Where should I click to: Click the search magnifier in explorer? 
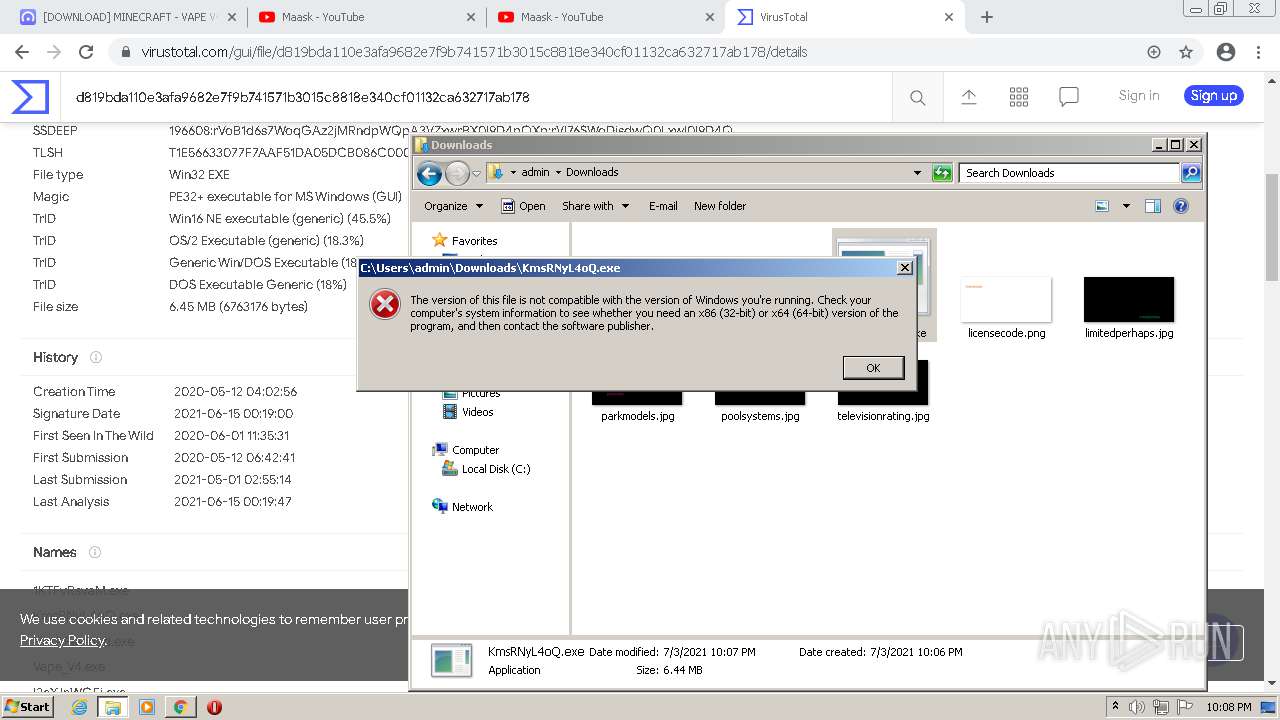(1191, 173)
